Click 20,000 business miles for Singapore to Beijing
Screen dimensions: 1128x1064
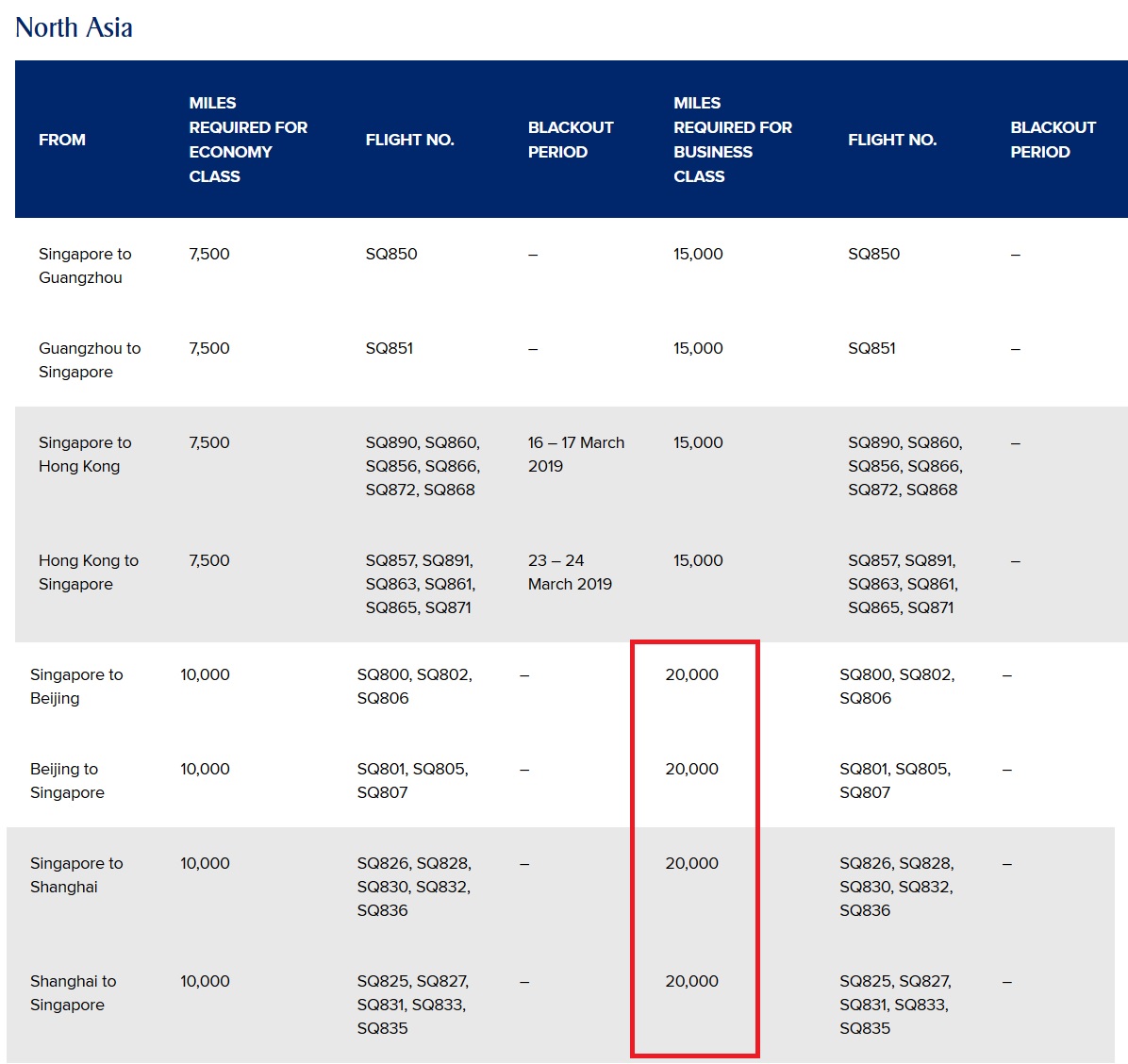(691, 675)
